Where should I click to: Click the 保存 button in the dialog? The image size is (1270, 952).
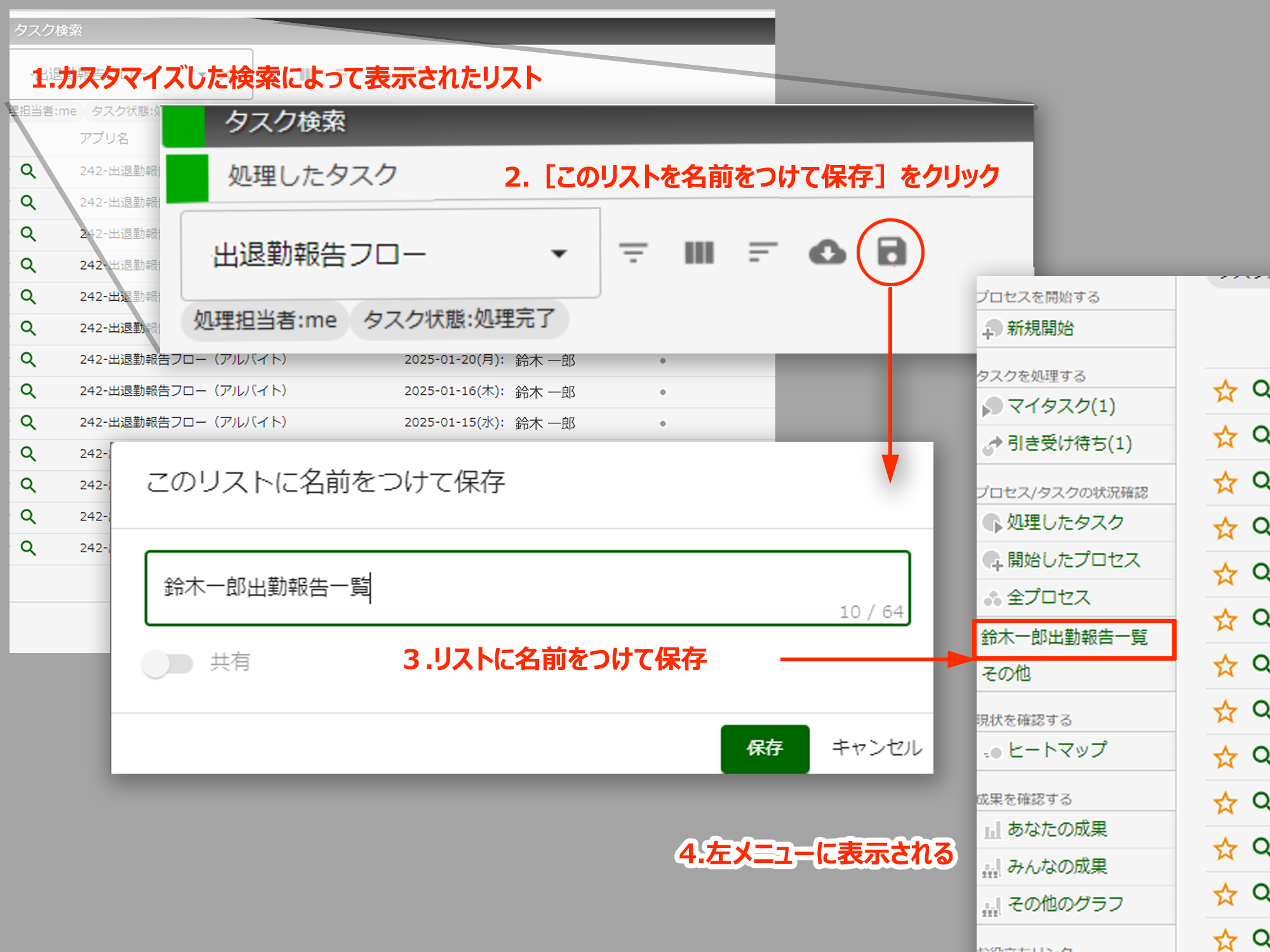(x=764, y=749)
